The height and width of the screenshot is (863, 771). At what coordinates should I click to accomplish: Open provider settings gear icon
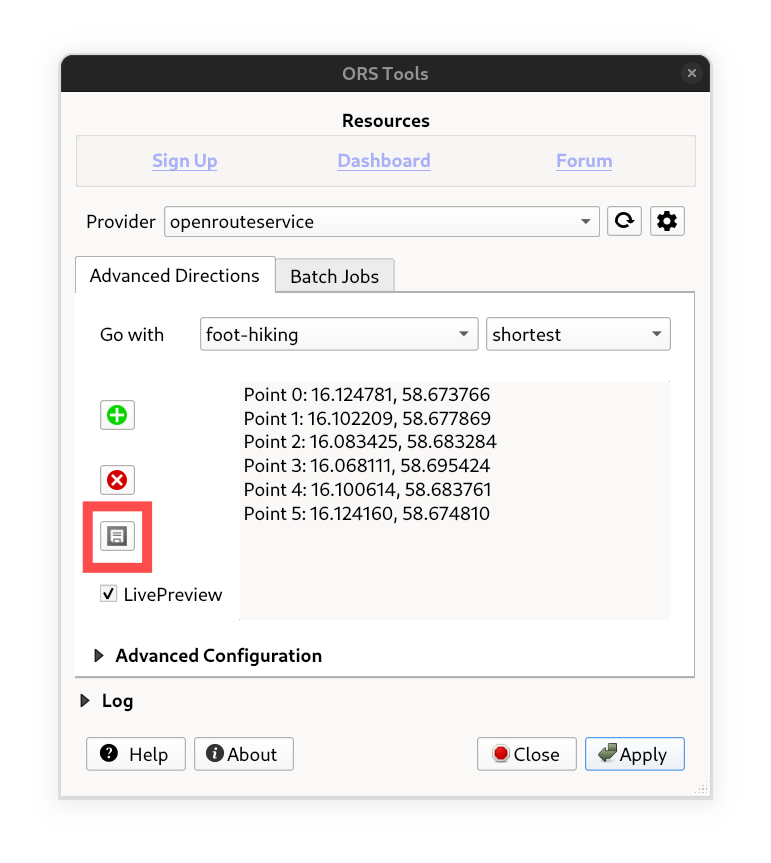point(667,221)
